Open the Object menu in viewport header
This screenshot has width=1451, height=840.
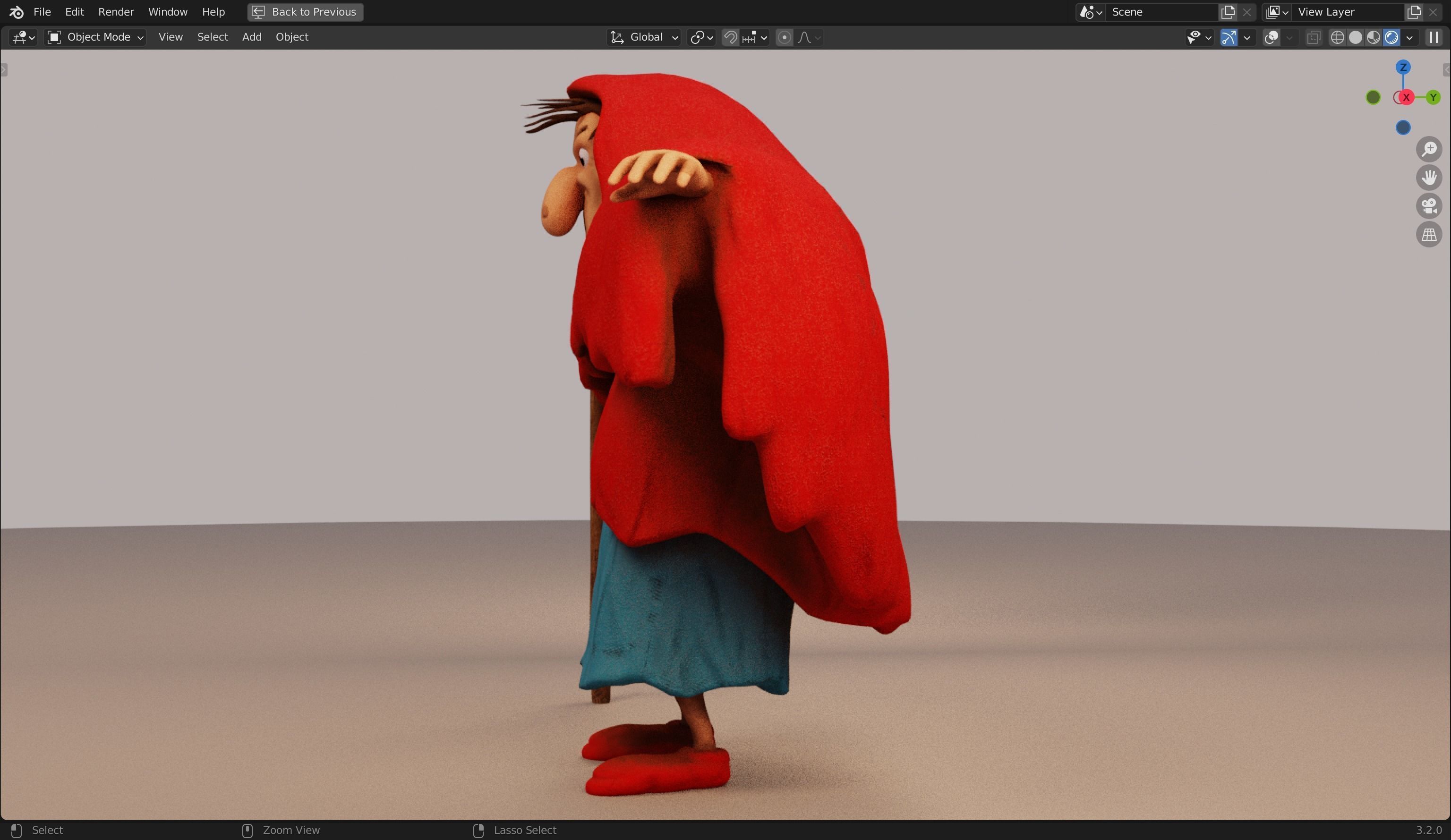[292, 37]
